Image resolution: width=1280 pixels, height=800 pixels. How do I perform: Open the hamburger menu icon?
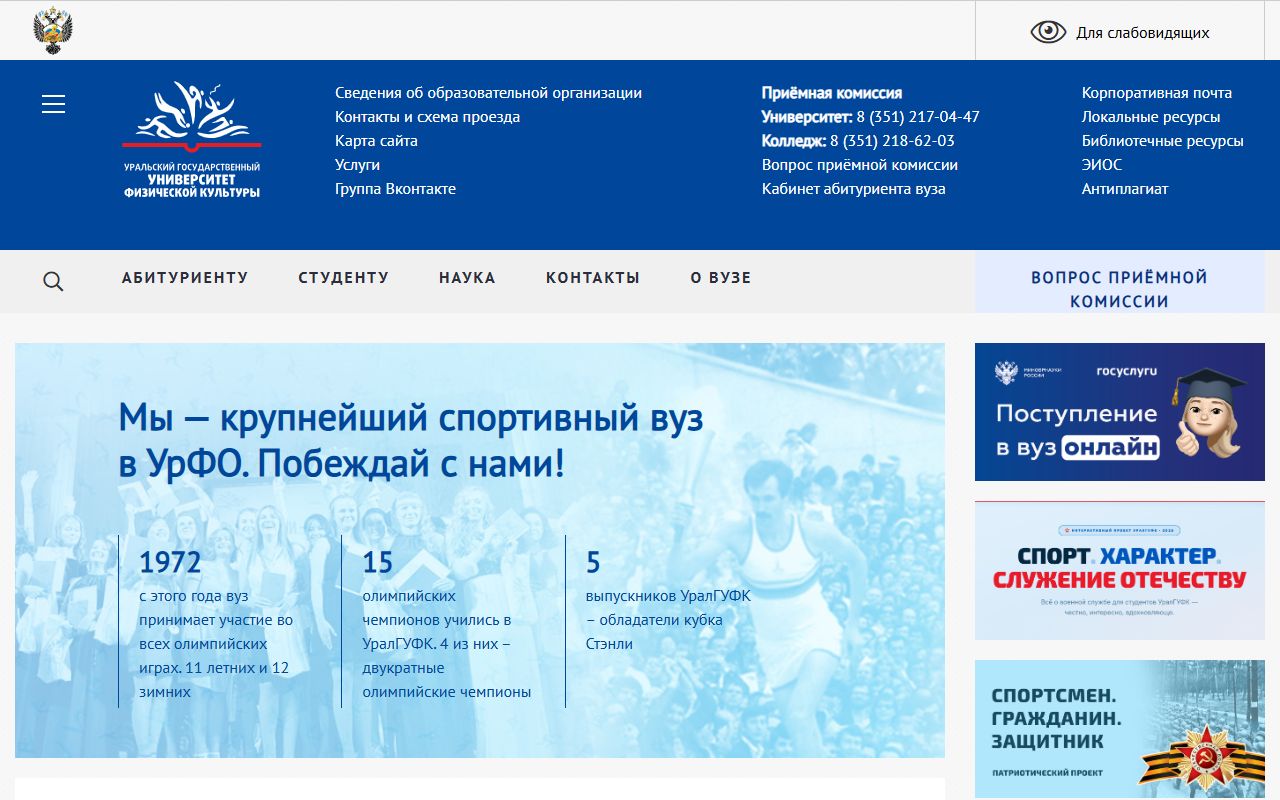pos(53,104)
